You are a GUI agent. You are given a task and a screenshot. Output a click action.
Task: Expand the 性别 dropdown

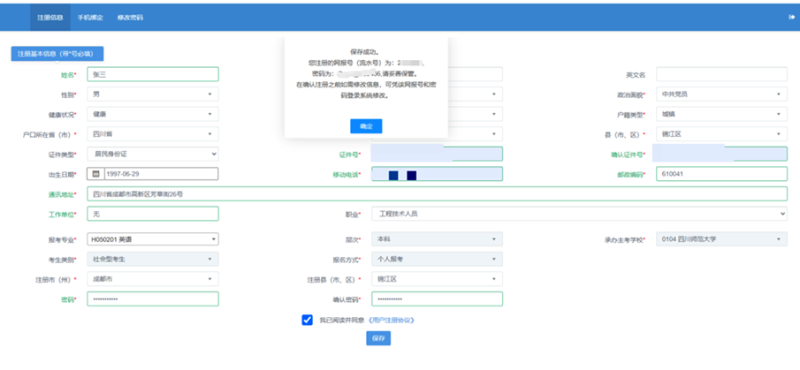153,94
